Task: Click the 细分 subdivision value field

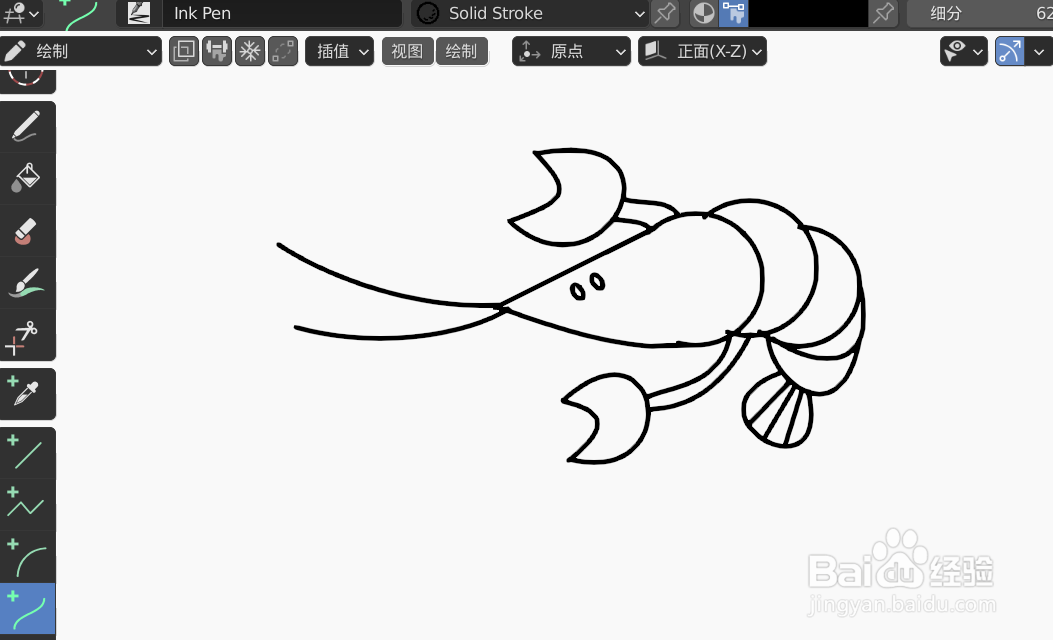Action: coord(980,13)
